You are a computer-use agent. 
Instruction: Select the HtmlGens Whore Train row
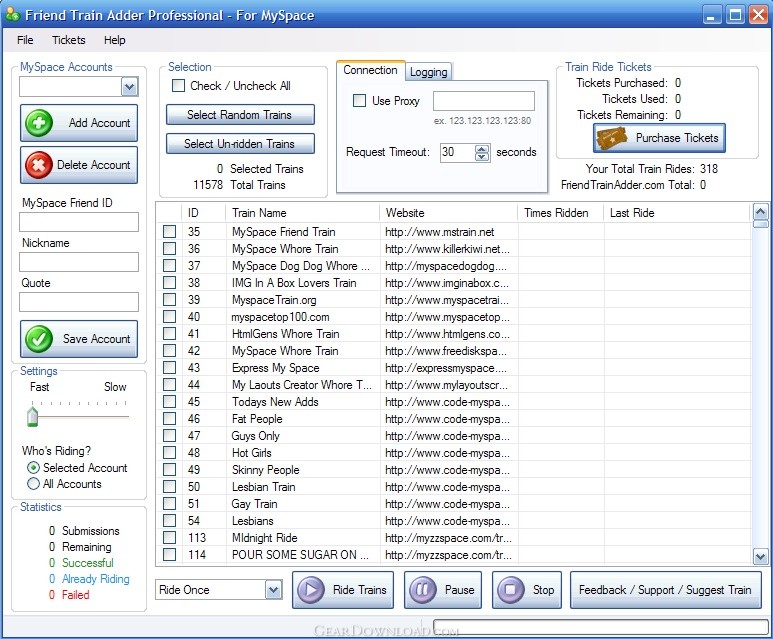click(454, 334)
